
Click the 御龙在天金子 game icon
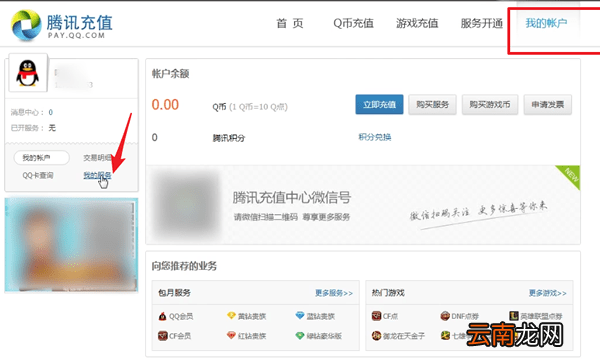(376, 335)
